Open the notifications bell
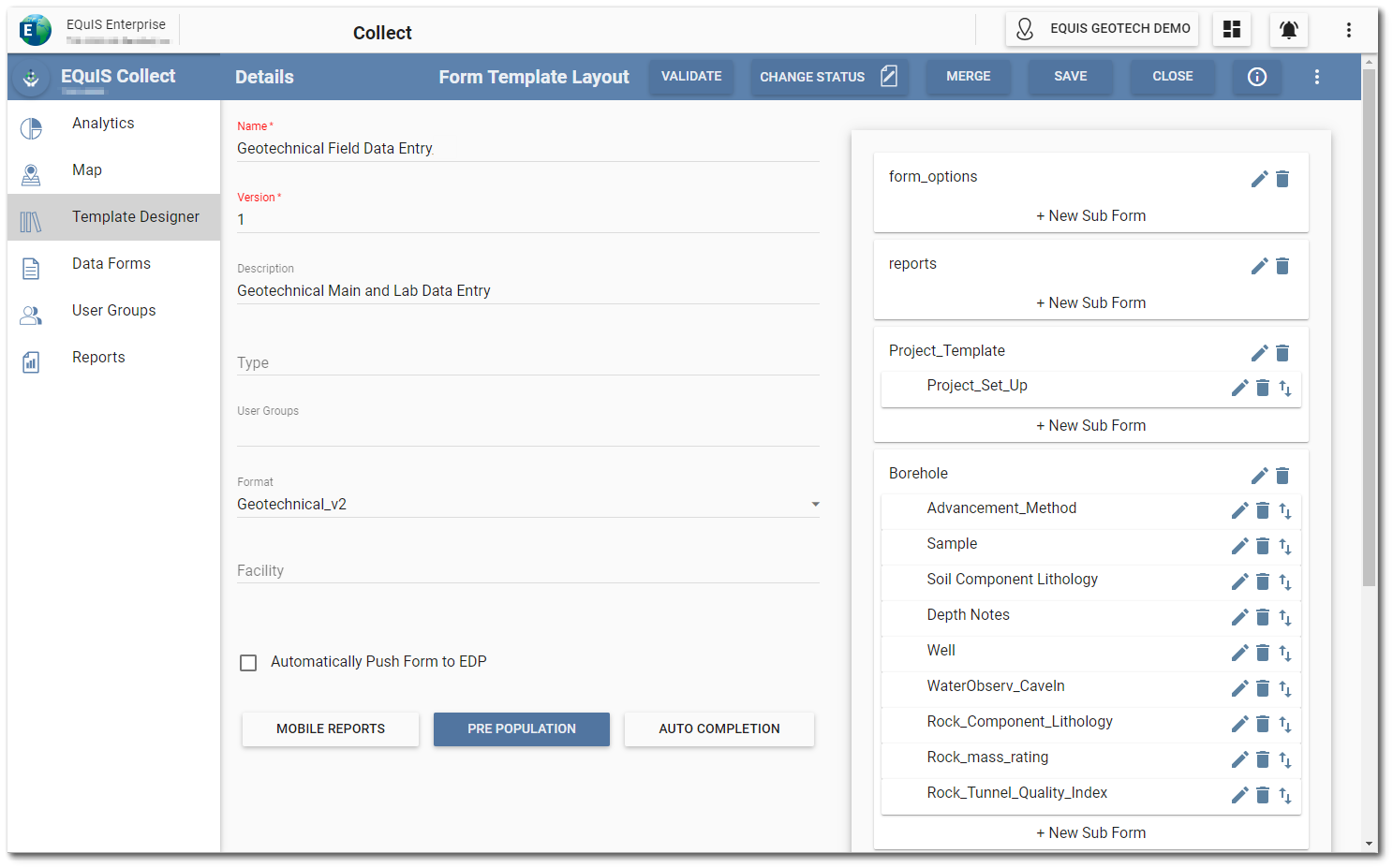The height and width of the screenshot is (868, 1393). point(1288,29)
